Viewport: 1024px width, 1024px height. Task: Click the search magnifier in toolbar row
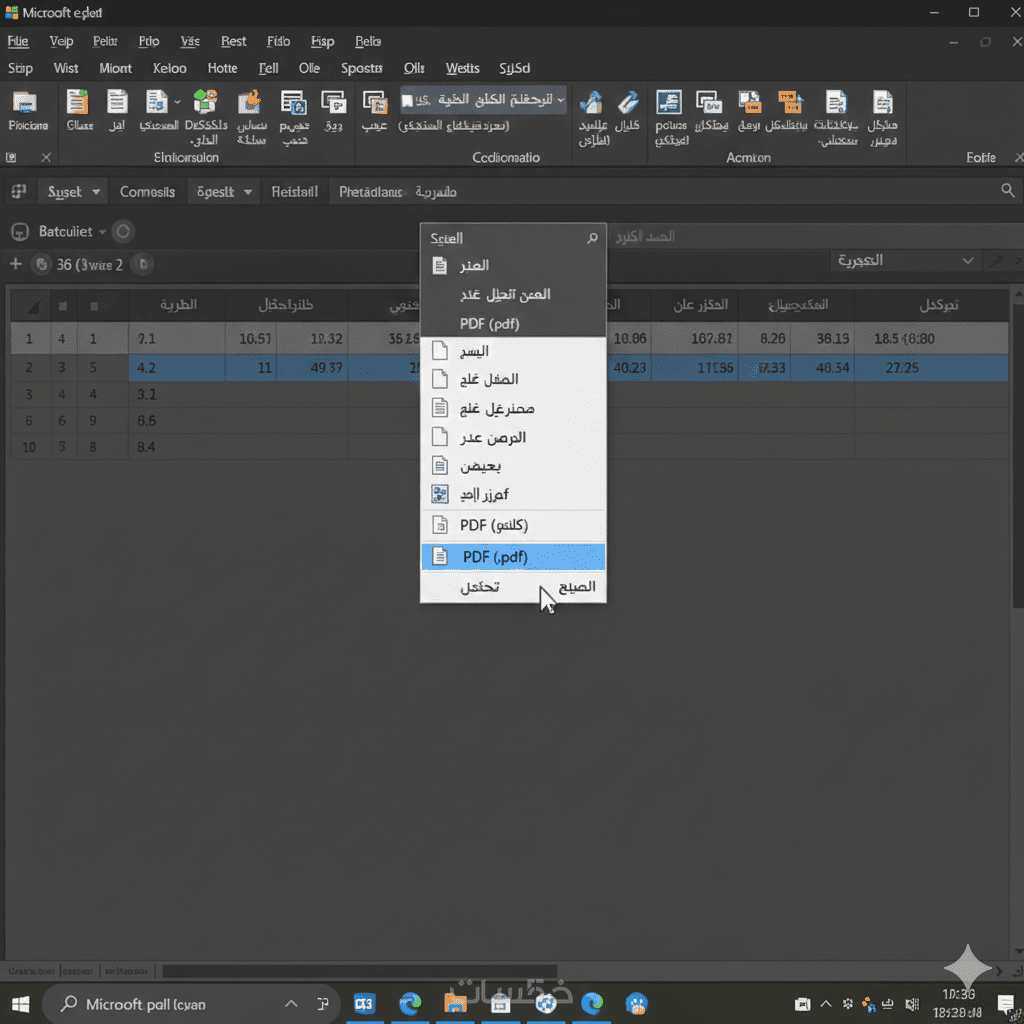pyautogui.click(x=1008, y=191)
